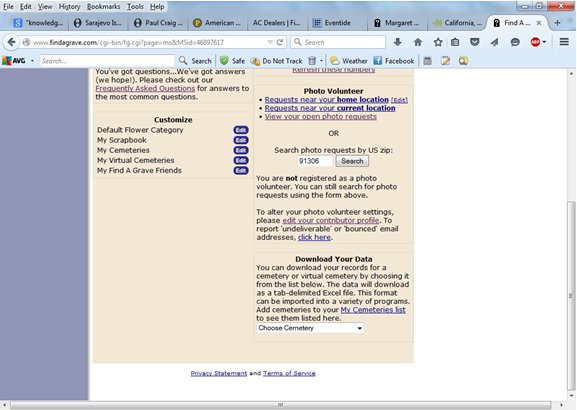The image size is (577, 410).
Task: Open the AVG Weather button
Action: [349, 61]
